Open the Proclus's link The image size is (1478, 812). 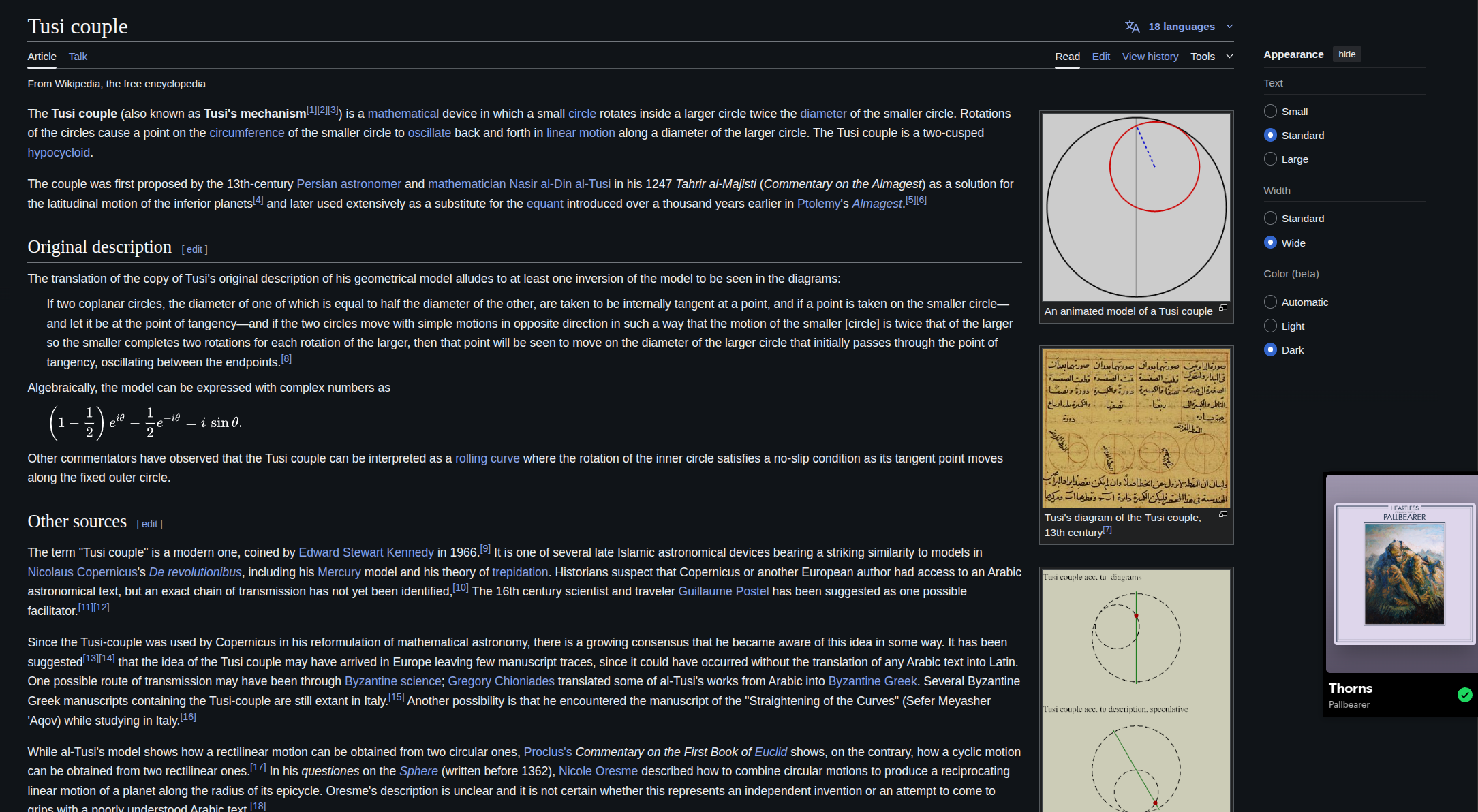click(x=548, y=752)
